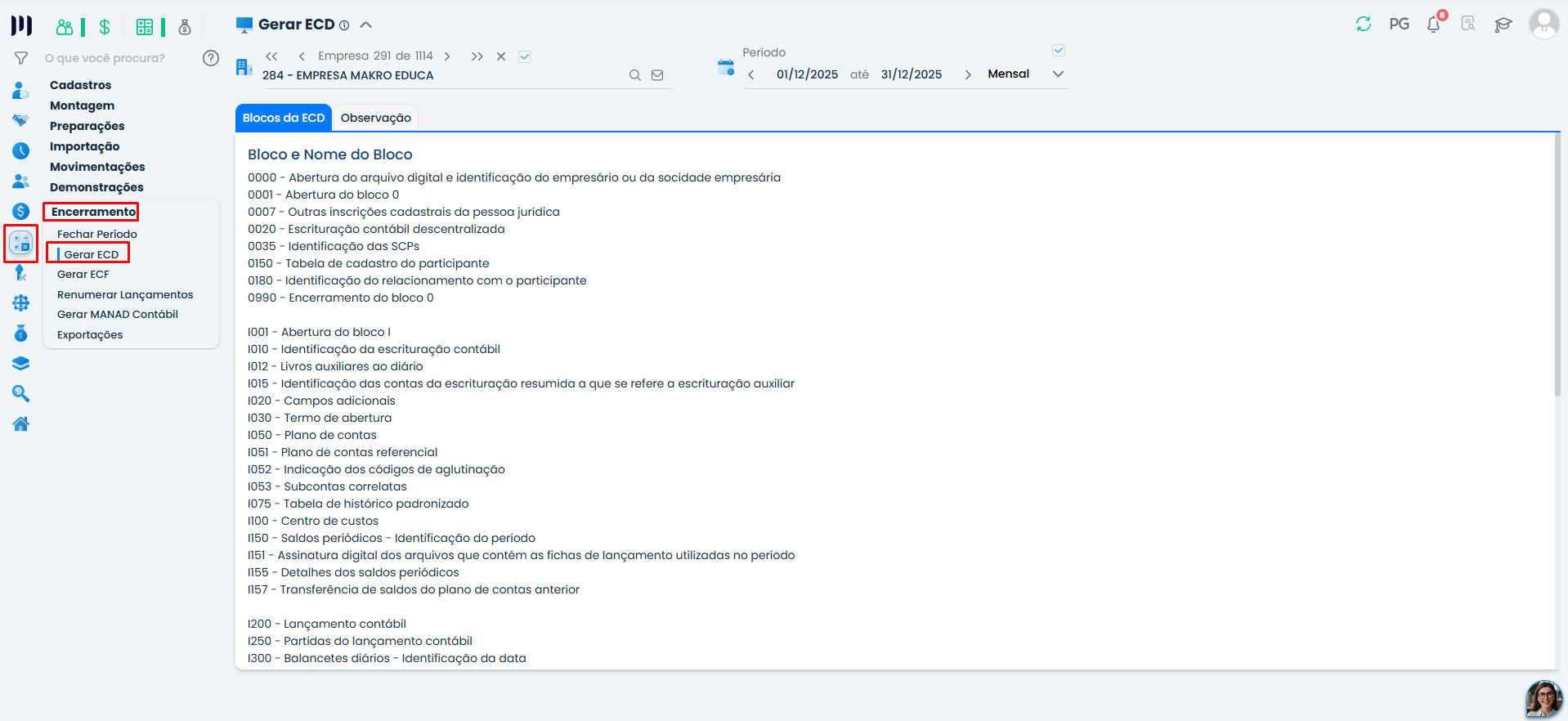This screenshot has width=1568, height=721.
Task: Open the chat assistant avatar
Action: click(1543, 699)
